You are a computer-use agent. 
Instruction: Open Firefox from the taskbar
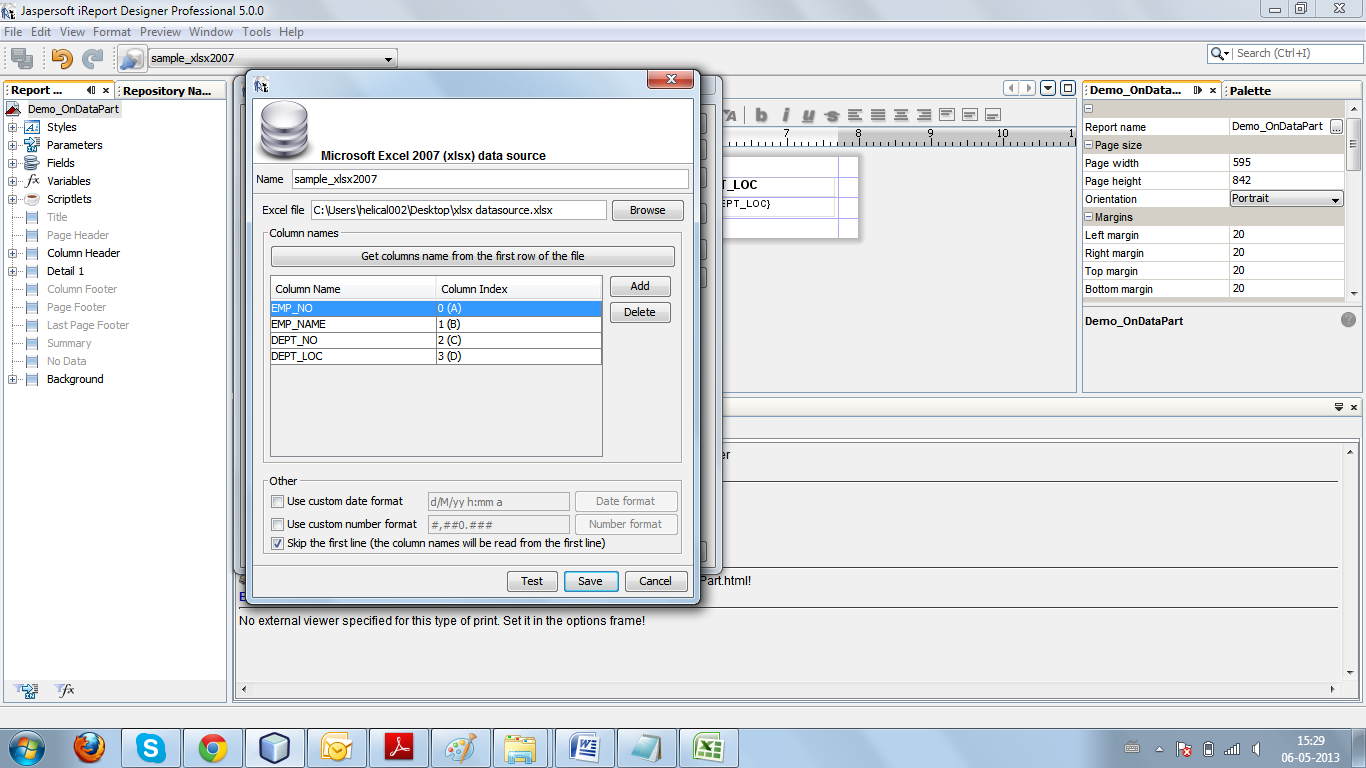90,748
